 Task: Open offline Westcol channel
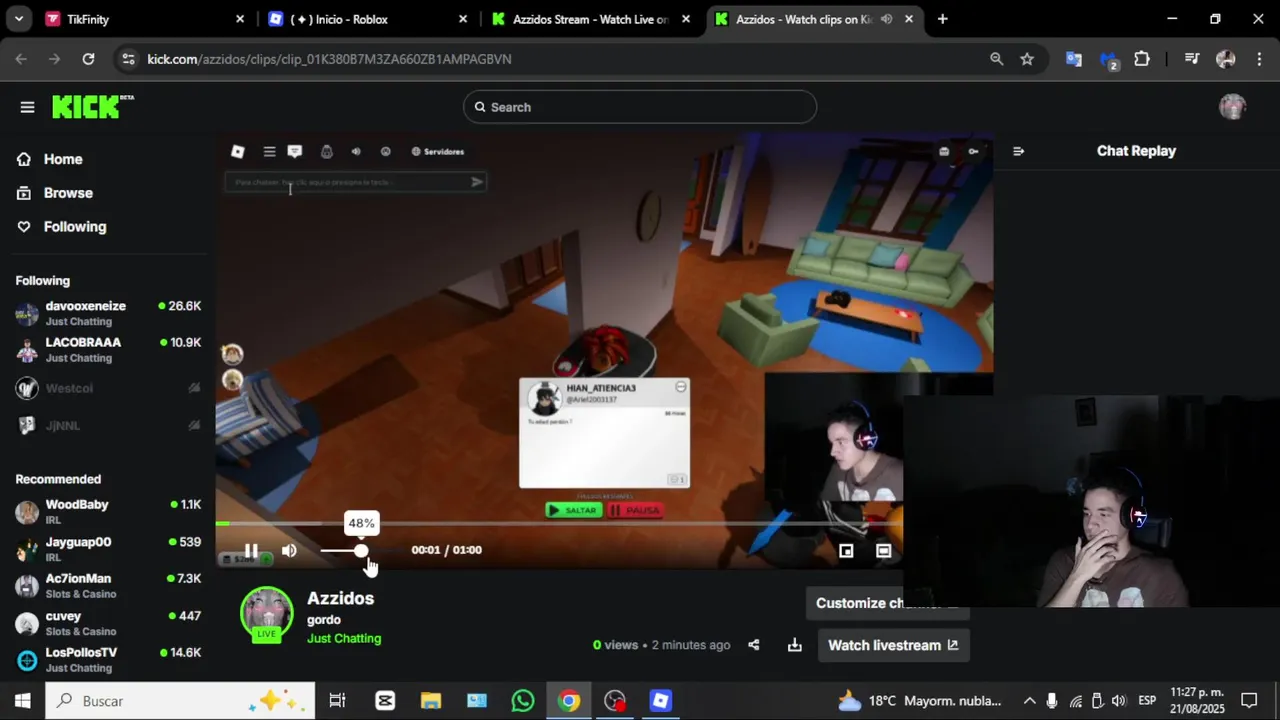(x=108, y=388)
